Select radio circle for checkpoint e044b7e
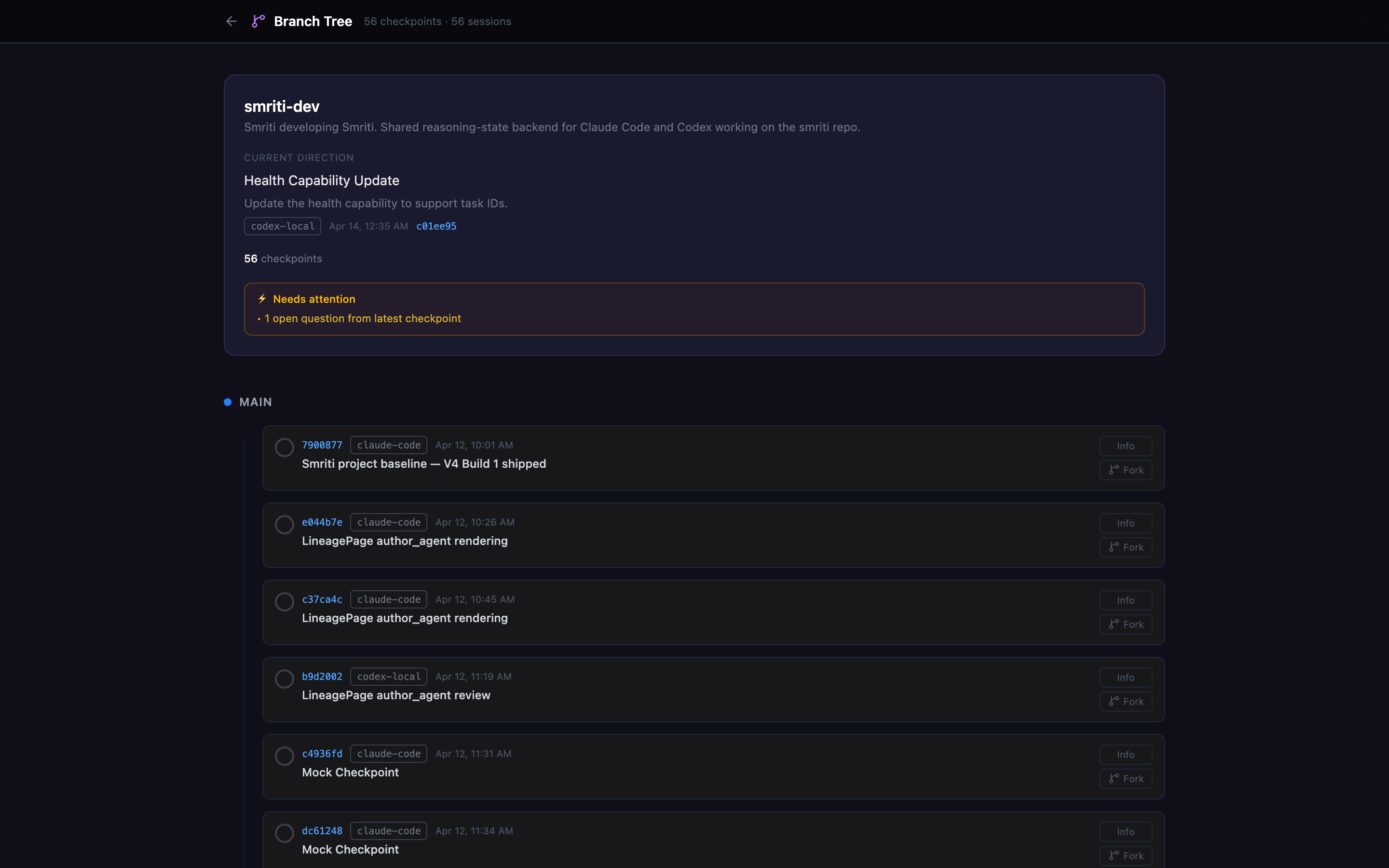The height and width of the screenshot is (868, 1389). click(284, 524)
